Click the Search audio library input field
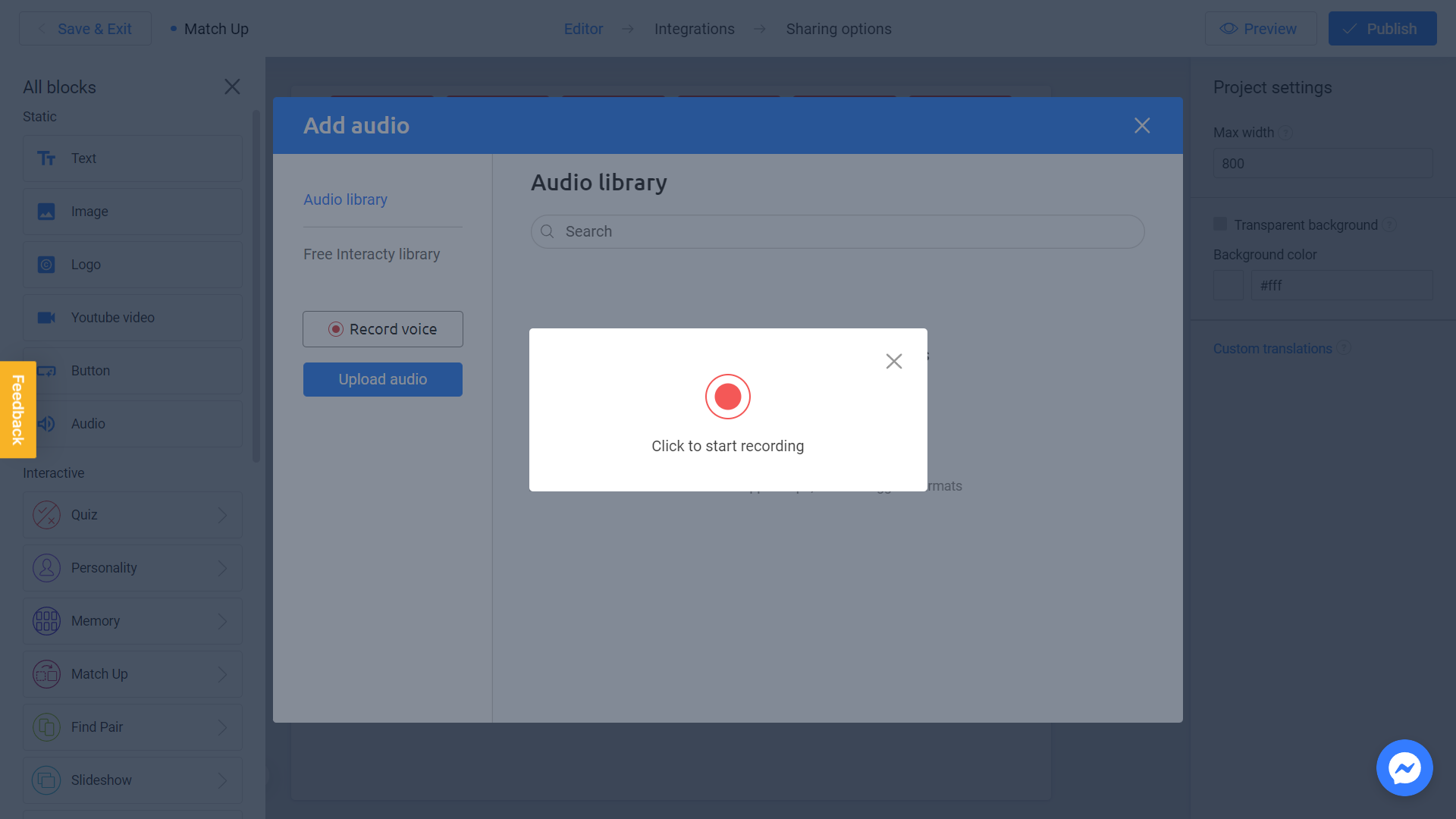 coord(838,231)
